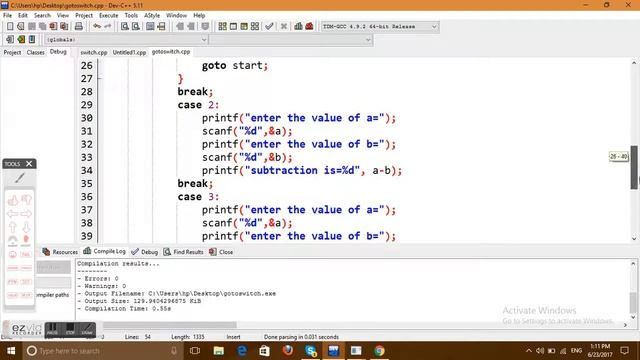Image resolution: width=640 pixels, height=360 pixels.
Task: Pick the thumbs-down stamp in TOOLS panel
Action: (x=27, y=200)
